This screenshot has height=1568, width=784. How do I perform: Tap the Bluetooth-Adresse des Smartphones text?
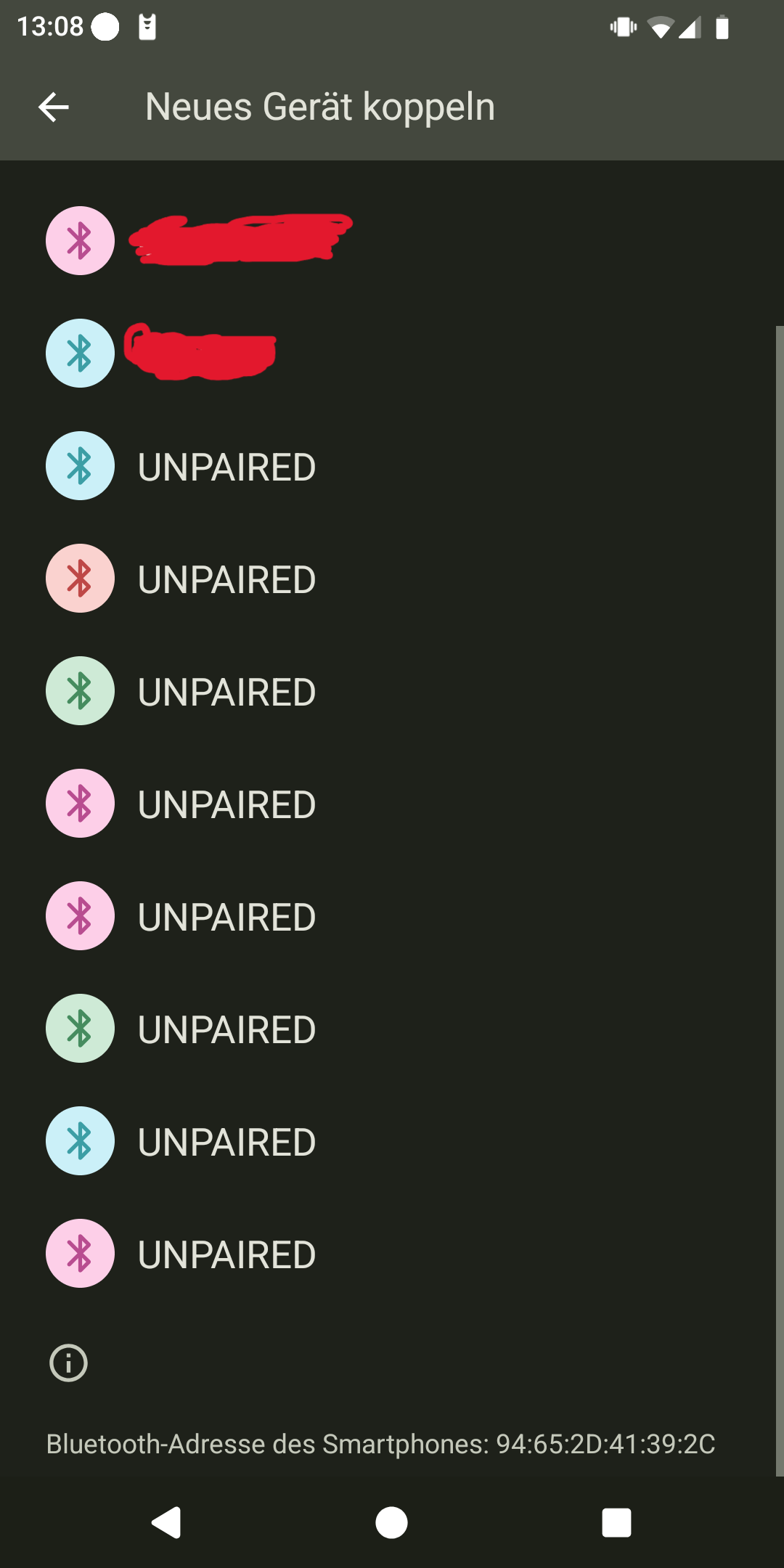pos(380,1444)
